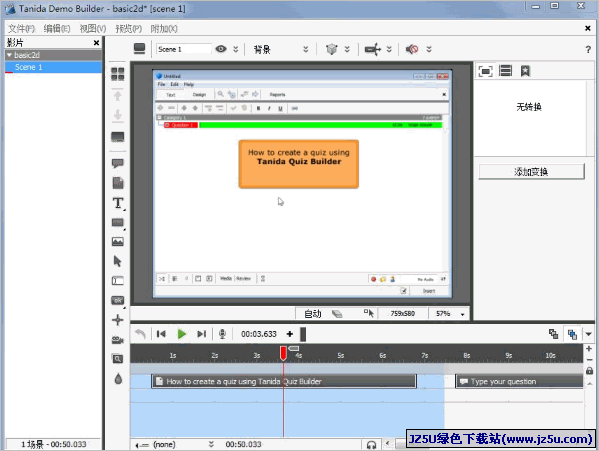Select the rectangle shape tool
599x451 pixels.
[118, 223]
